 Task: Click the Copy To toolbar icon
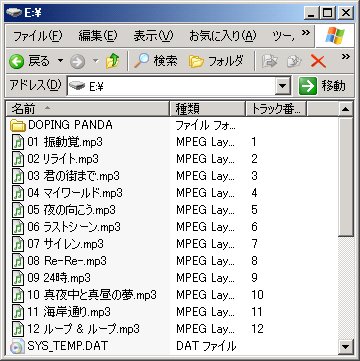point(294,61)
